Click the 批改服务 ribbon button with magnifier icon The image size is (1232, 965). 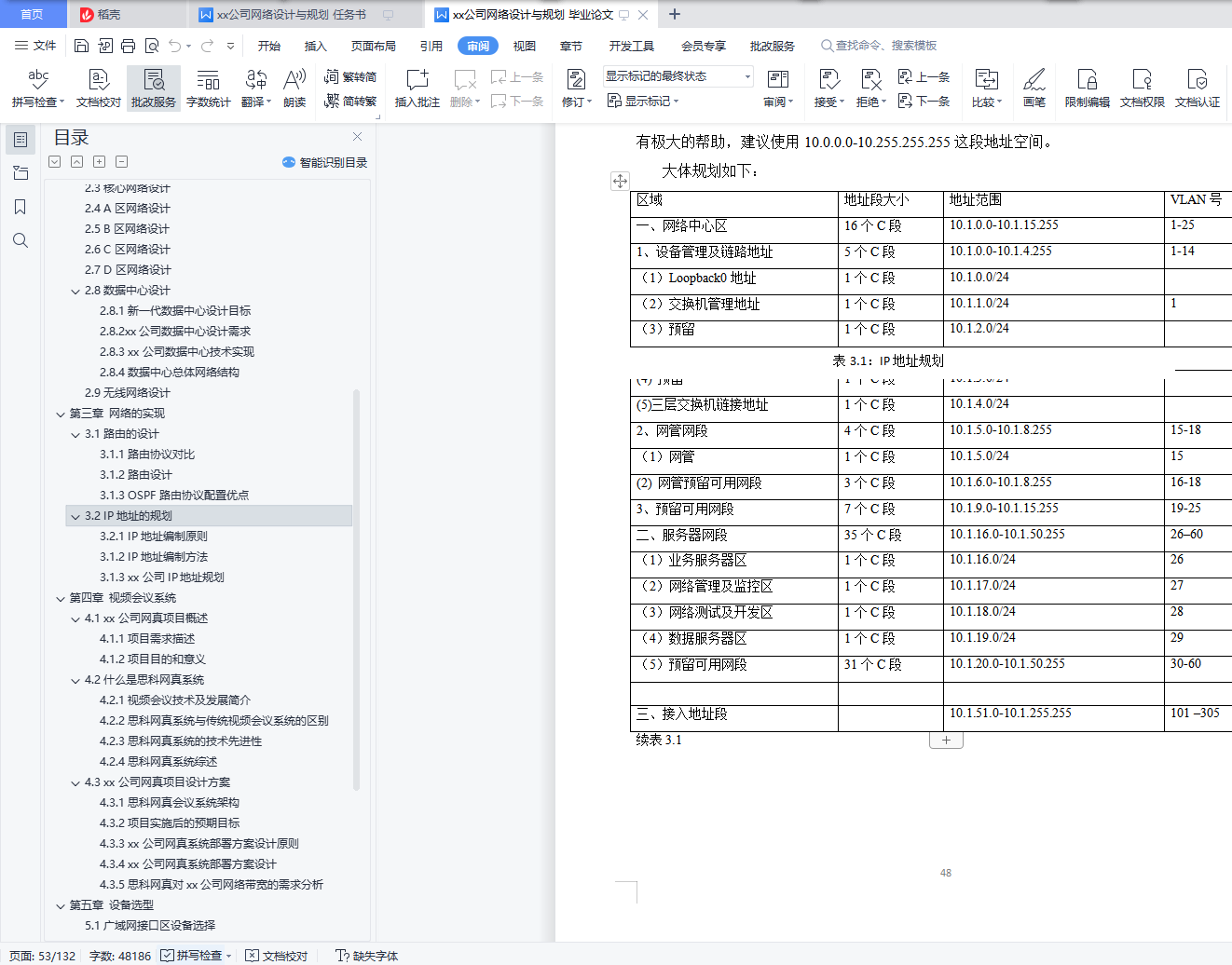[154, 88]
